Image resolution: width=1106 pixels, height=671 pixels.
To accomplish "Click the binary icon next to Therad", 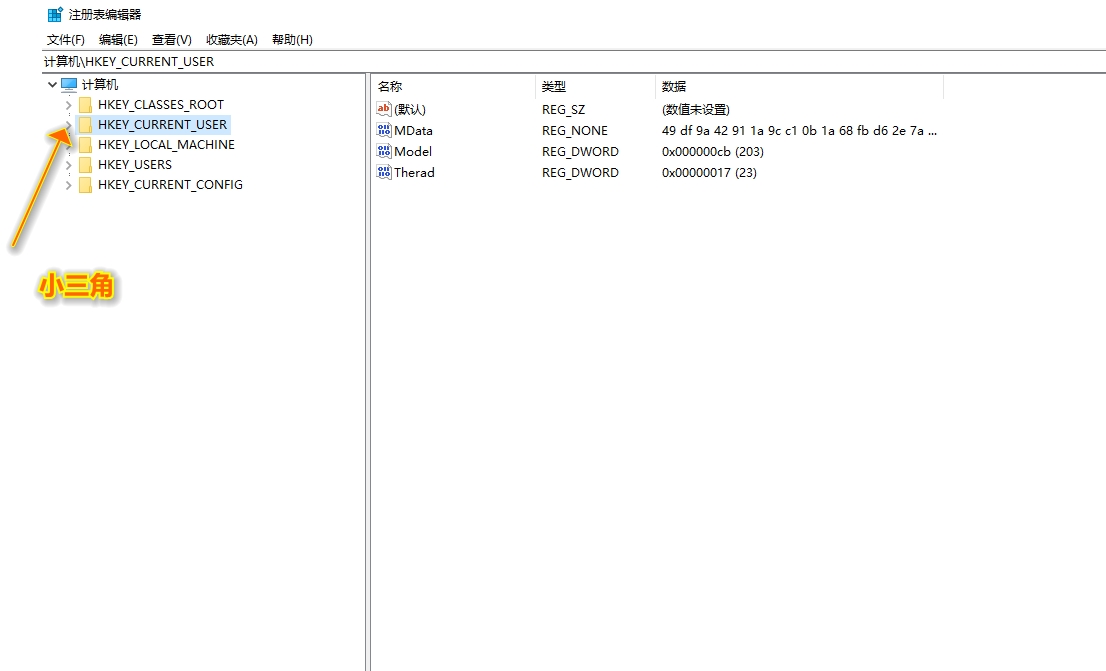I will (x=383, y=172).
